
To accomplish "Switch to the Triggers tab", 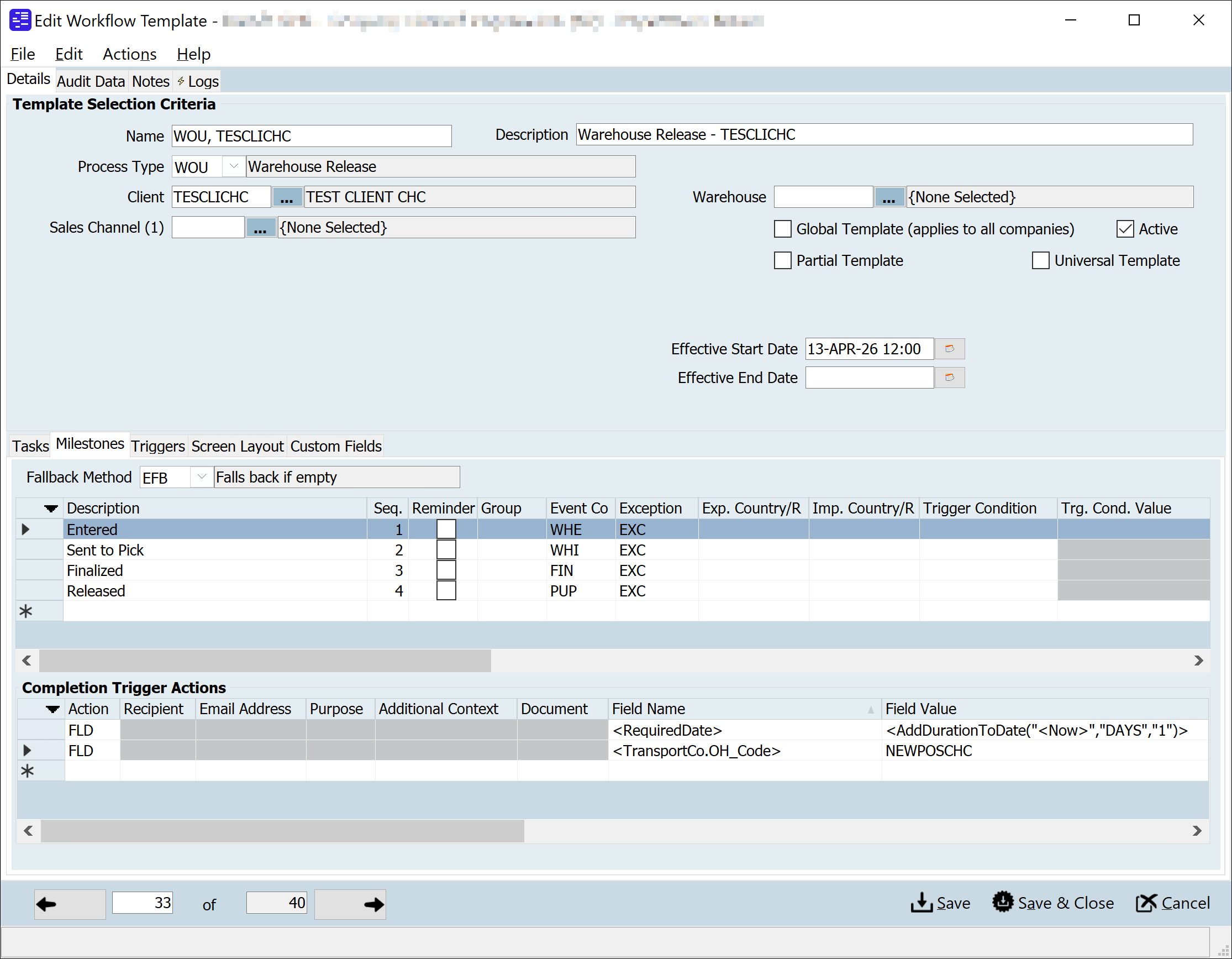I will coord(158,446).
